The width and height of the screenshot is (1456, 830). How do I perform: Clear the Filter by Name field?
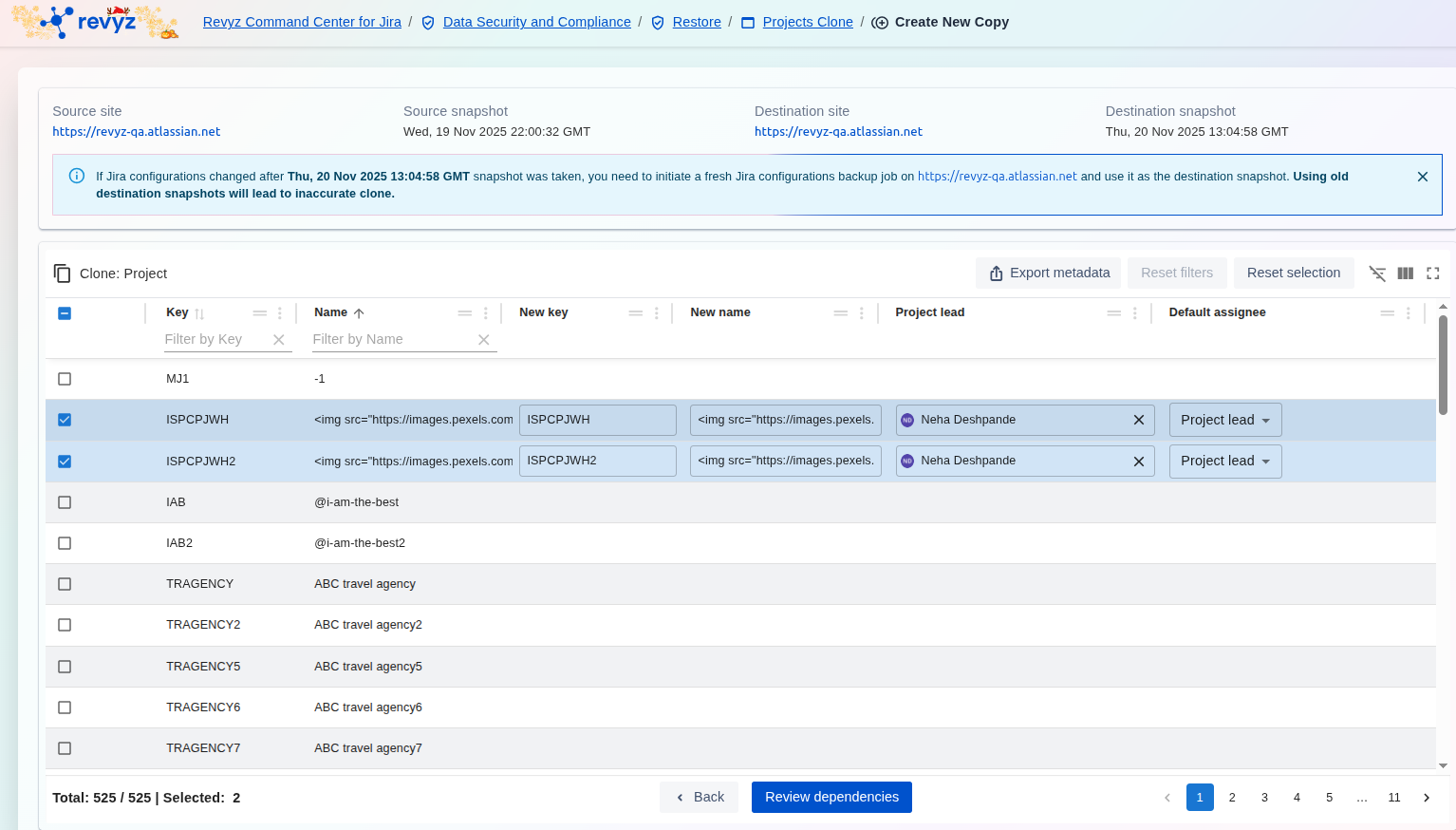(x=484, y=340)
